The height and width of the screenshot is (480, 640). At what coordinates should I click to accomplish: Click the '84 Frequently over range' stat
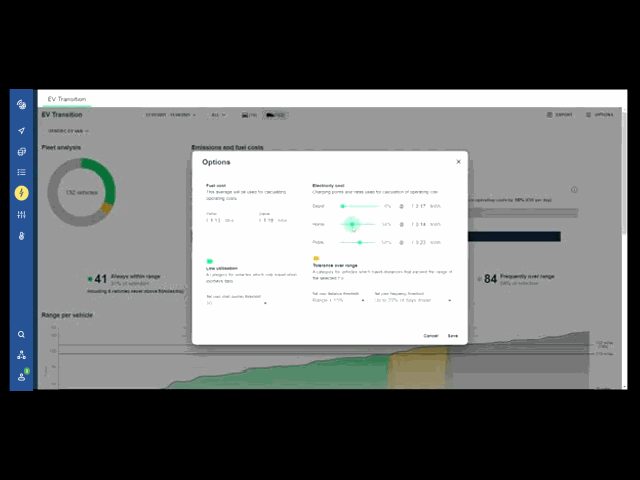[x=516, y=279]
